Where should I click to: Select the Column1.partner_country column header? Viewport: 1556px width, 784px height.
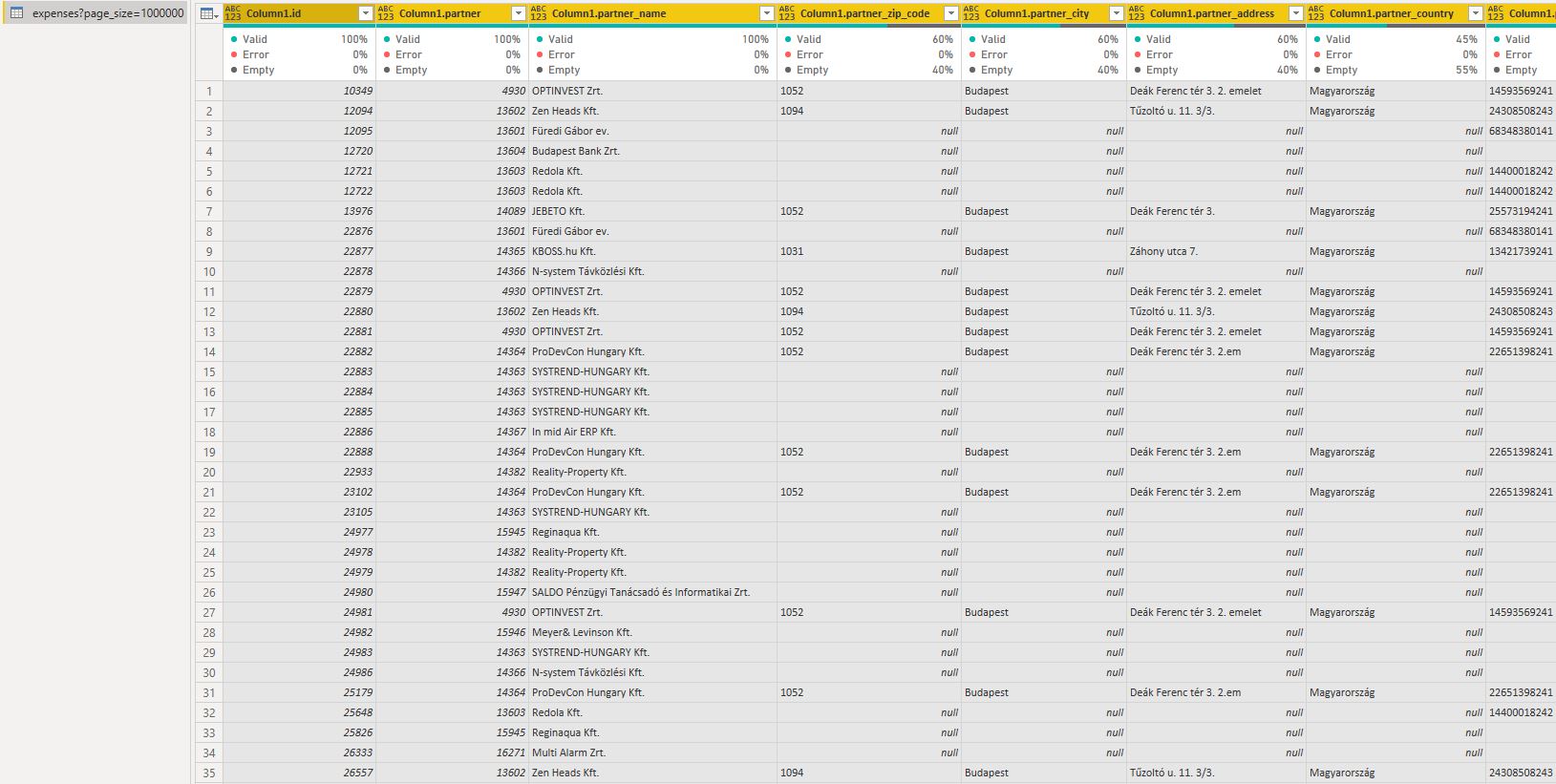click(1396, 13)
